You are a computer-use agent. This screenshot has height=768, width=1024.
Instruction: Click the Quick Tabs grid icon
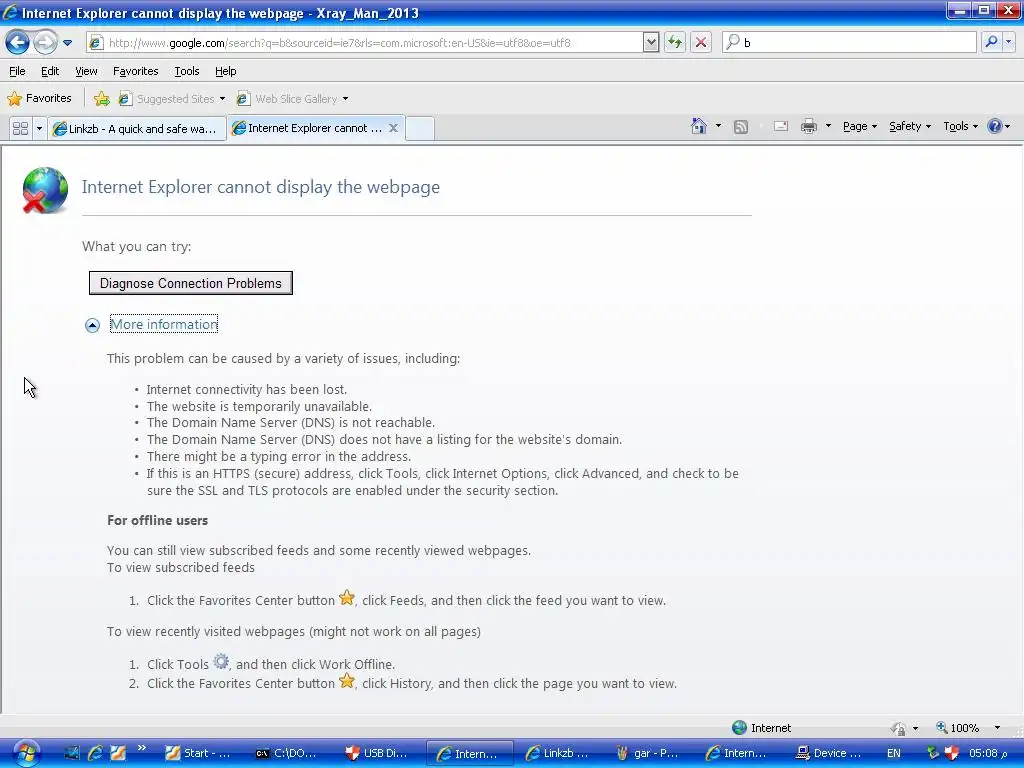click(x=20, y=128)
